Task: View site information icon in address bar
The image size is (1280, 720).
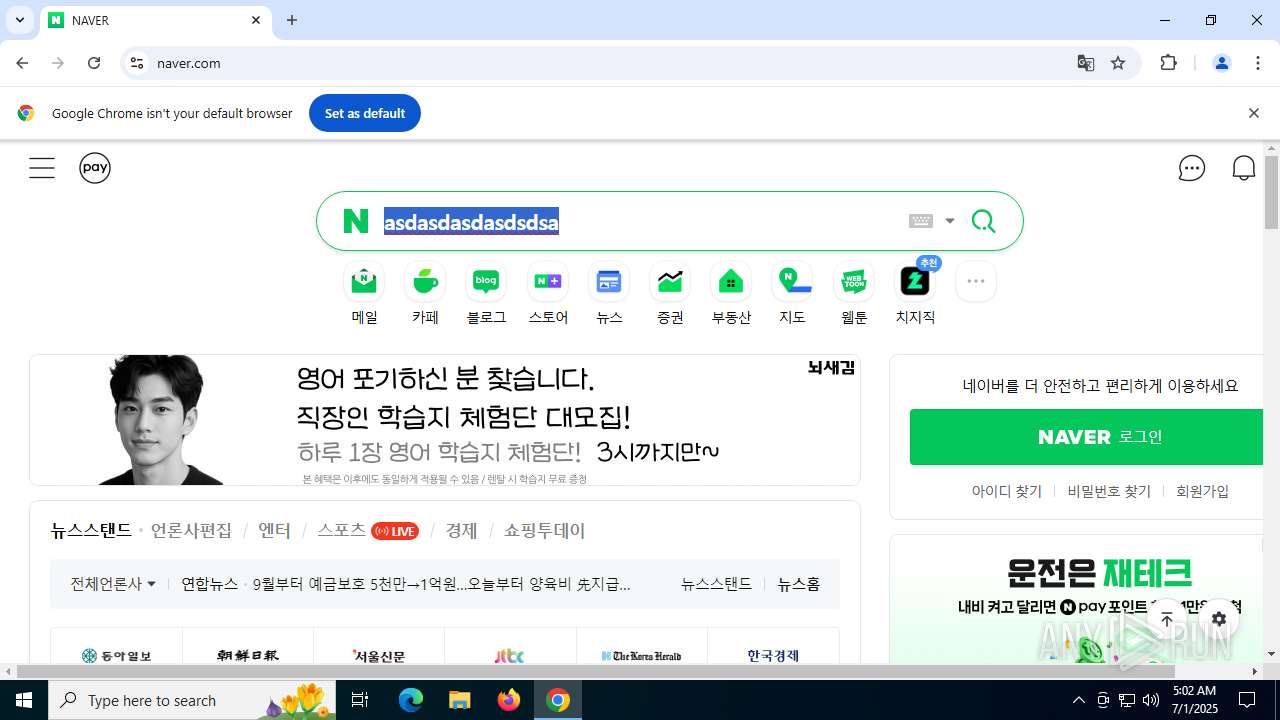Action: pyautogui.click(x=137, y=63)
